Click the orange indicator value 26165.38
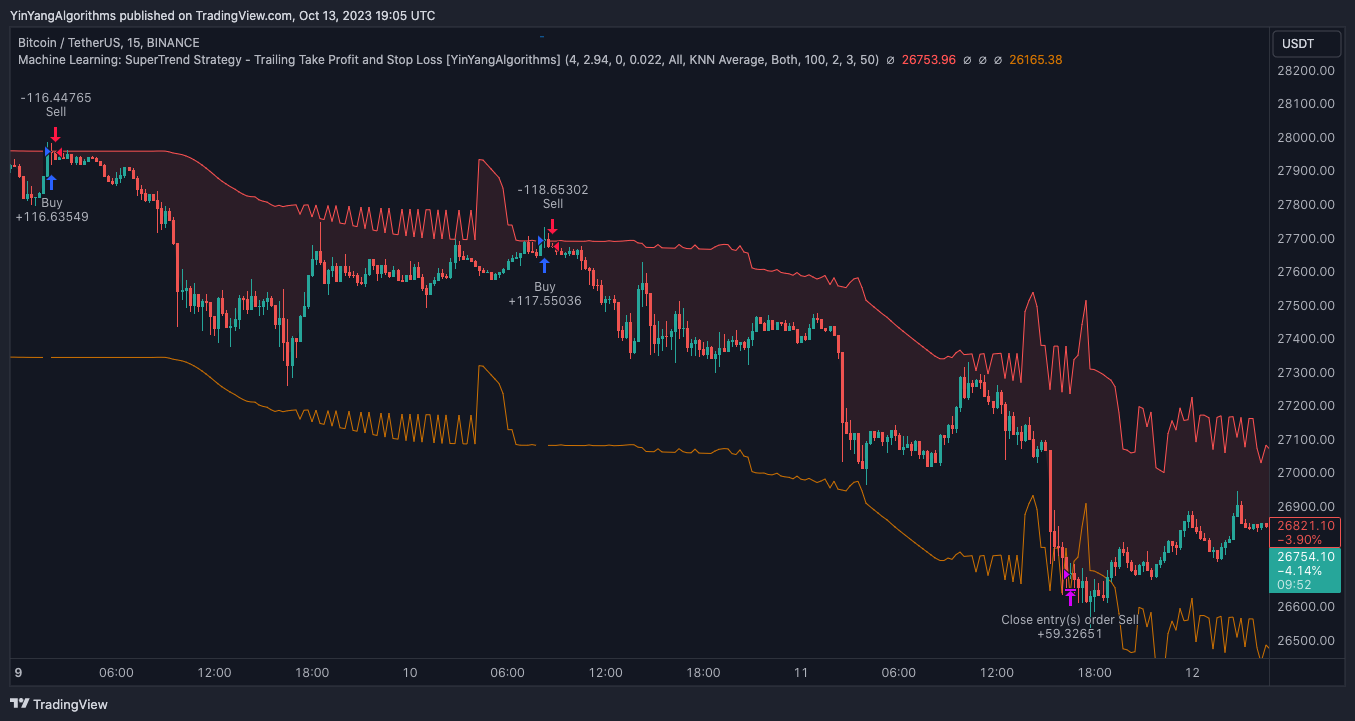This screenshot has height=721, width=1355. tap(1036, 60)
